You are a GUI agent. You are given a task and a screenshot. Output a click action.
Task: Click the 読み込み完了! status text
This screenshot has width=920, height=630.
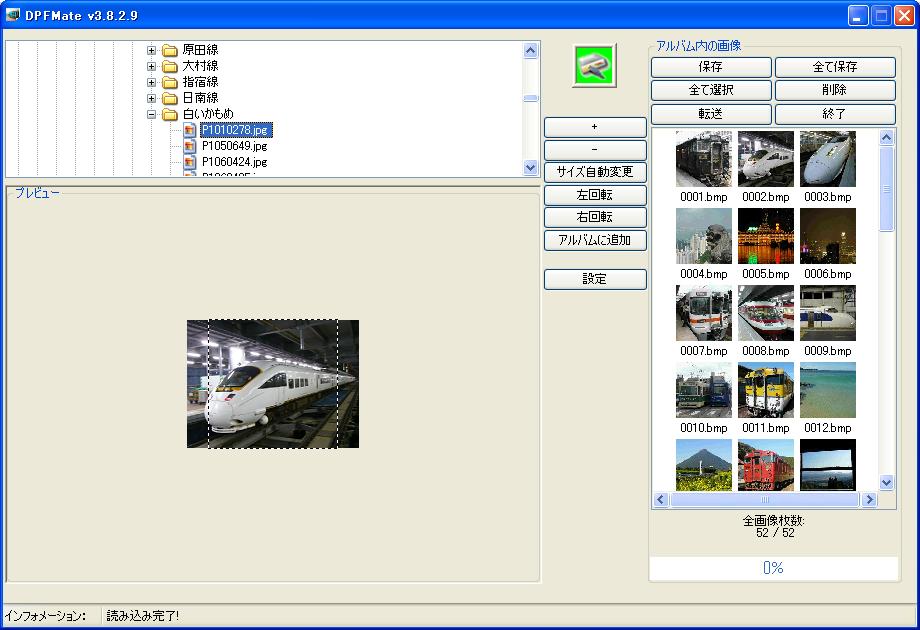(143, 615)
